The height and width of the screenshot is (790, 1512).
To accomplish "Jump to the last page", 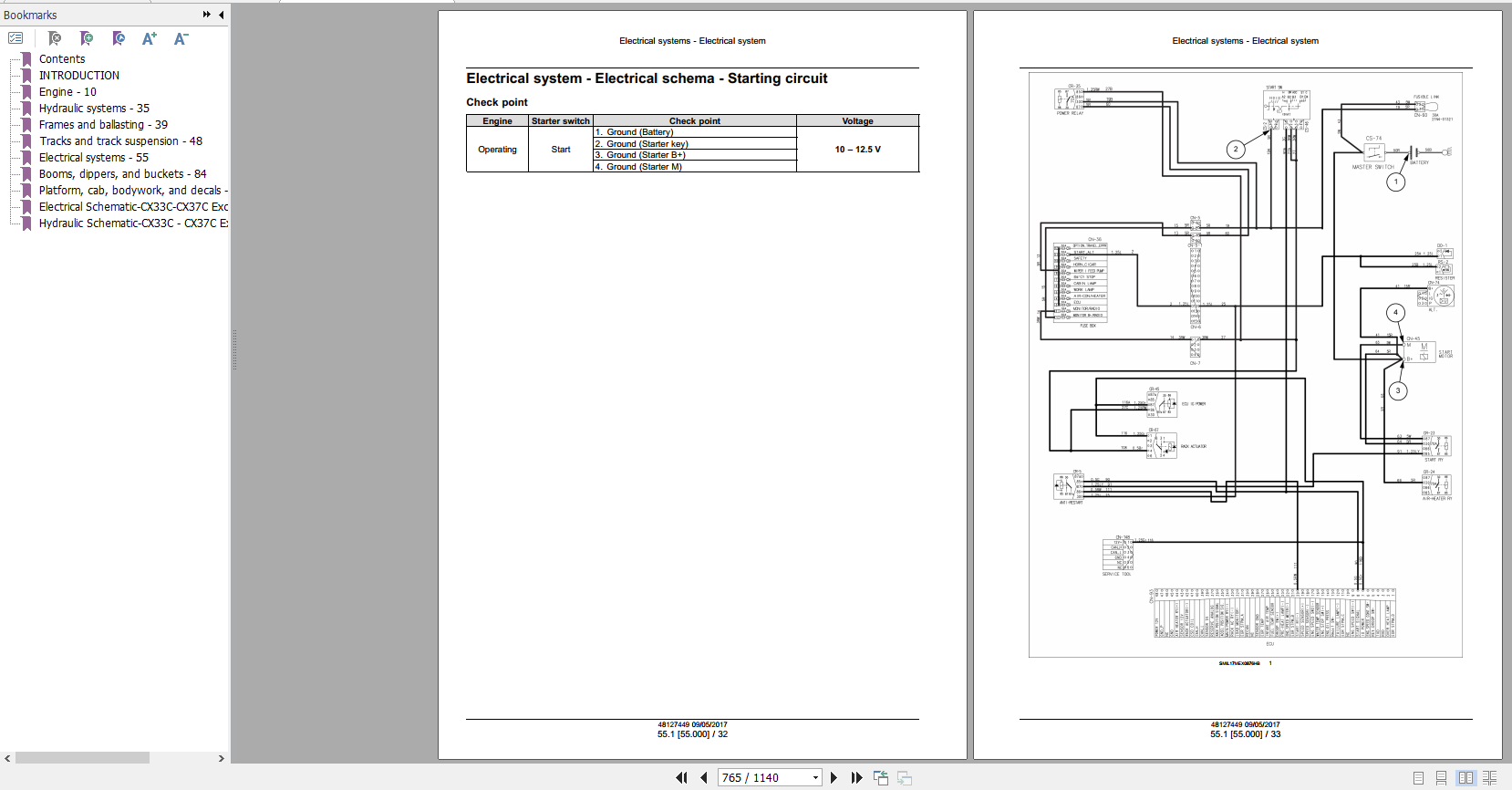I will click(x=856, y=778).
